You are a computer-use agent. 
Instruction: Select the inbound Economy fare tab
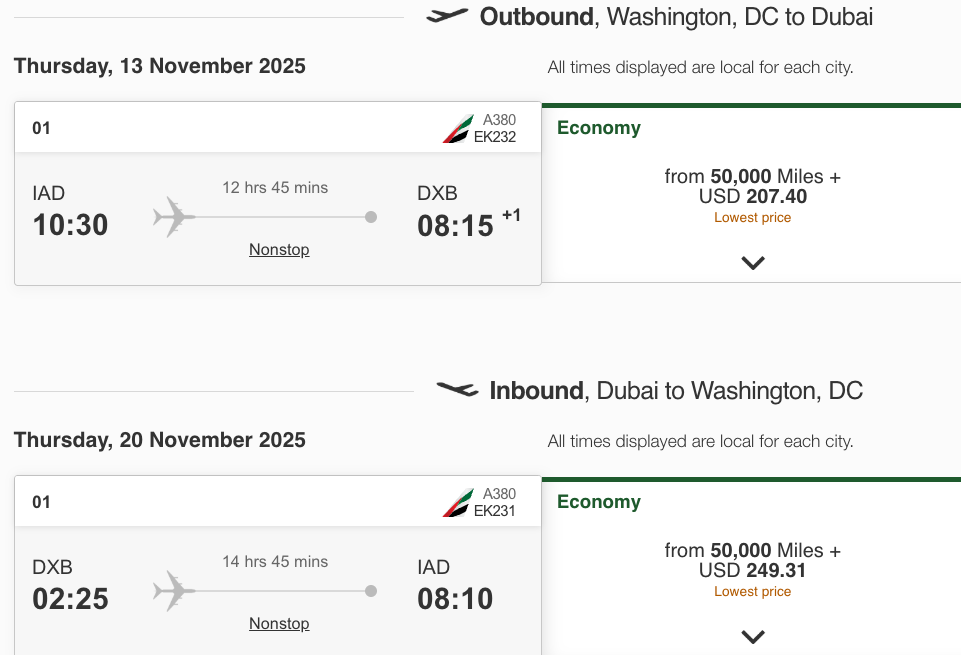[599, 502]
